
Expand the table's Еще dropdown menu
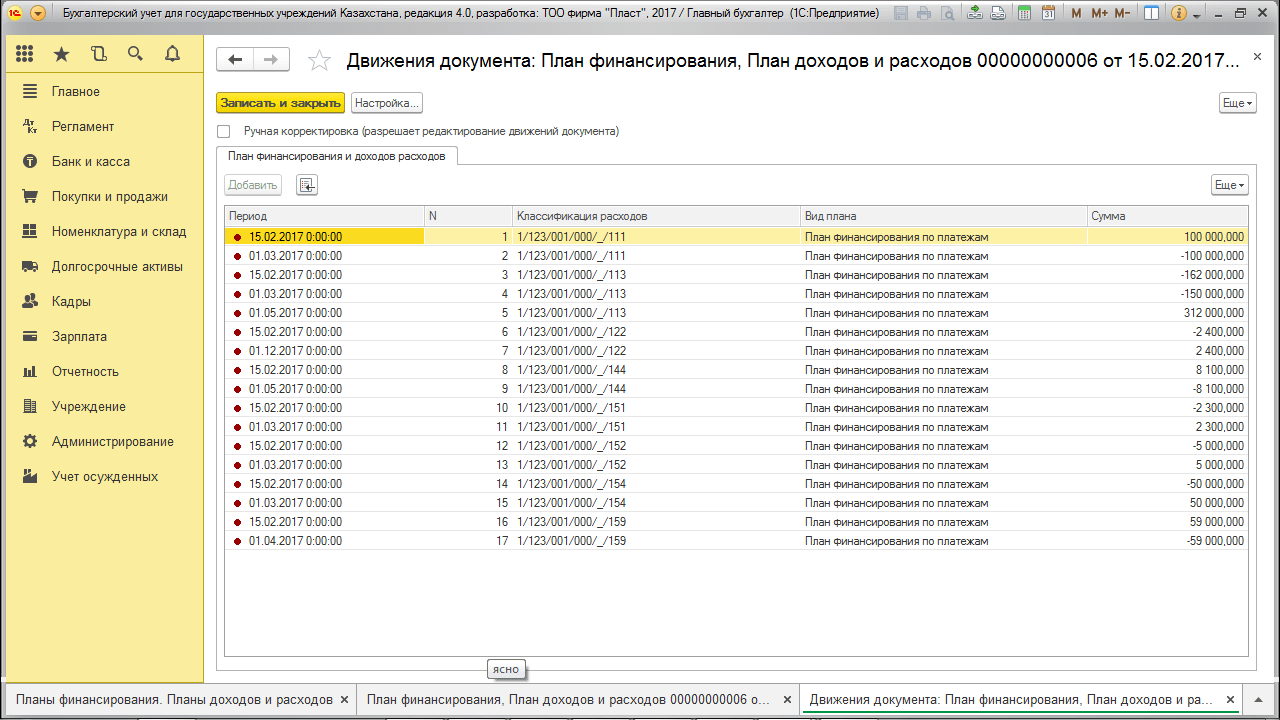1229,185
